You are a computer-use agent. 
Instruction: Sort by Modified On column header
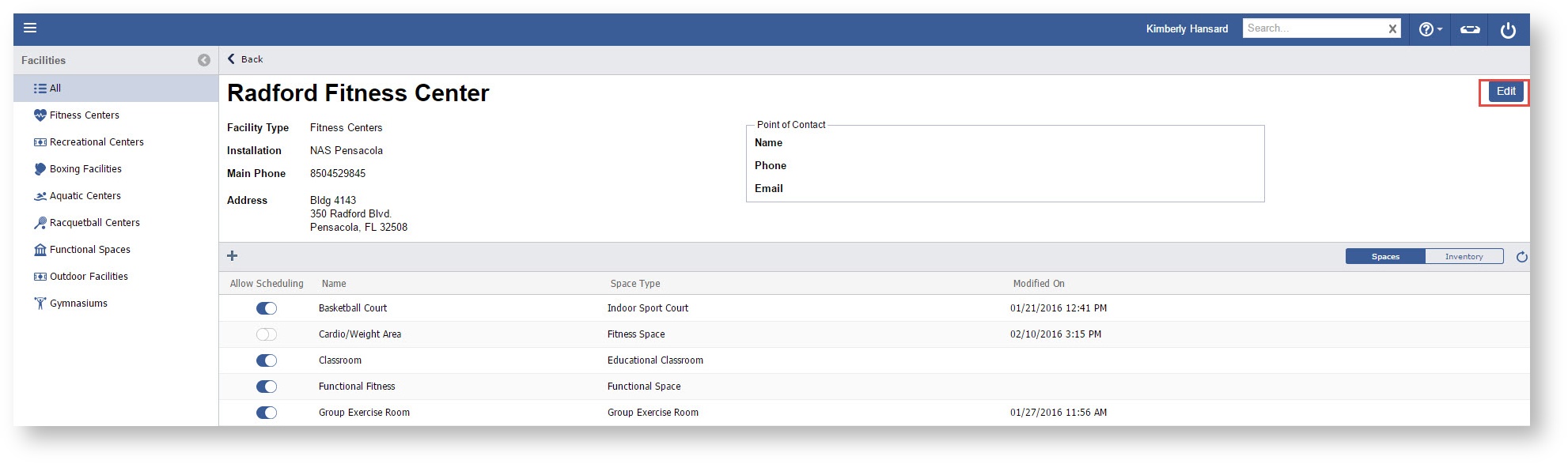1038,284
